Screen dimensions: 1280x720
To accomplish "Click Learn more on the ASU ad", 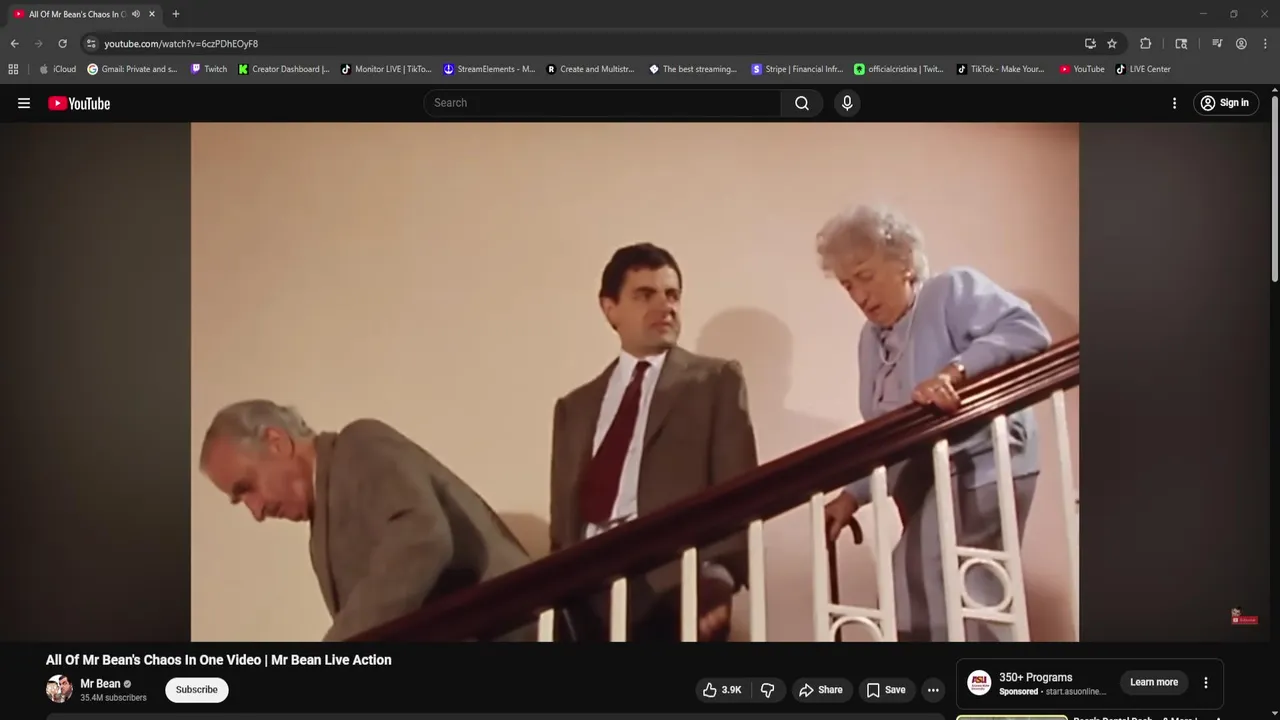I will pyautogui.click(x=1154, y=682).
